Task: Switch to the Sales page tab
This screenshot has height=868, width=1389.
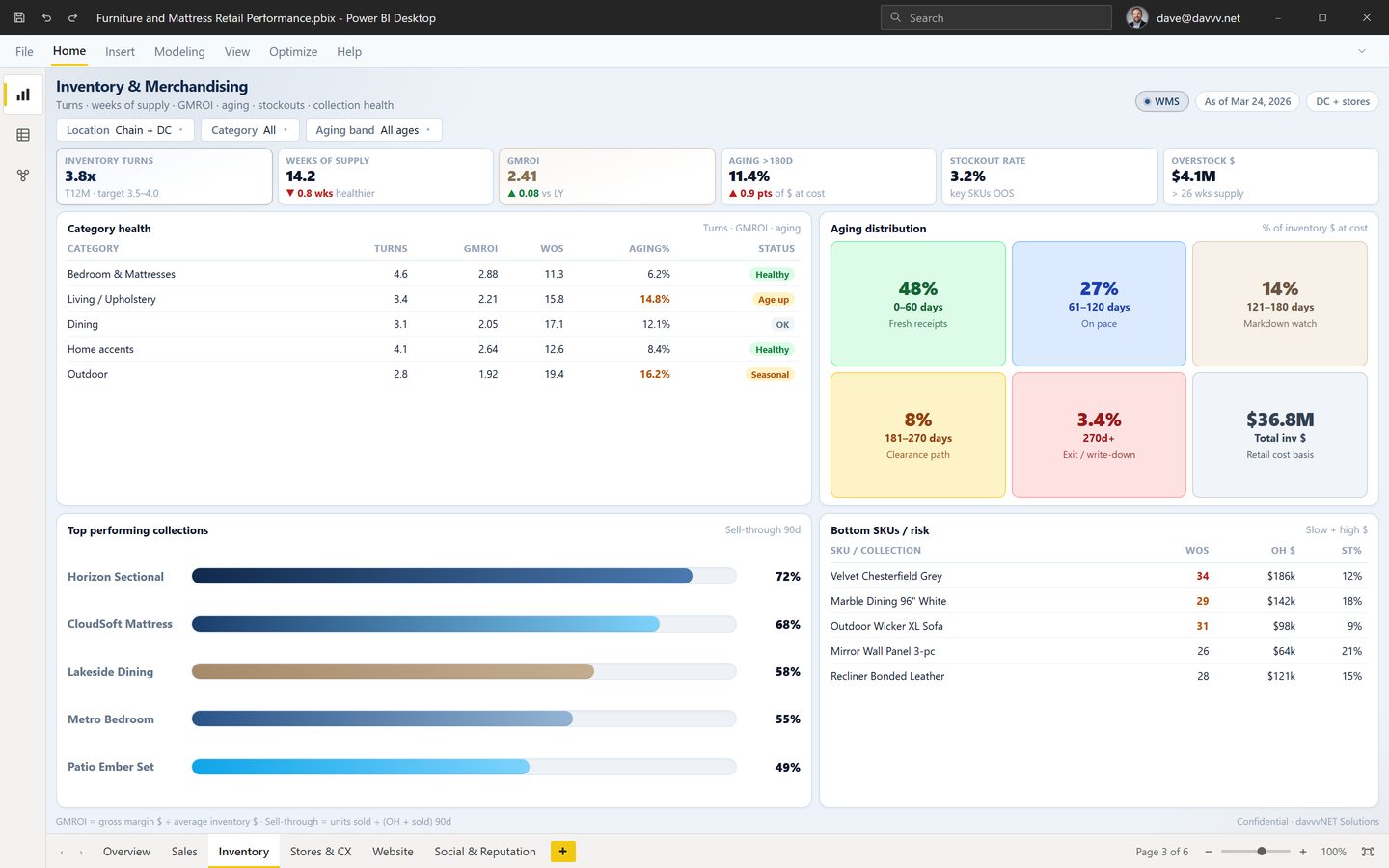Action: click(184, 852)
